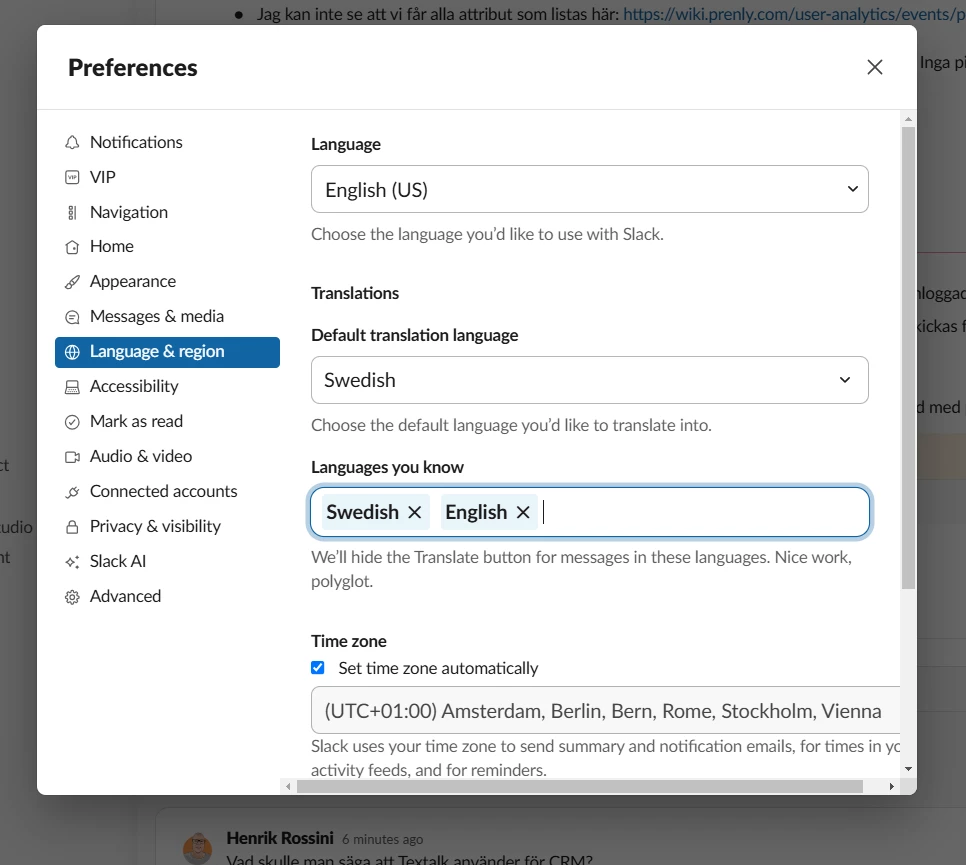966x865 pixels.
Task: Click the globe icon for Language & region
Action: point(72,352)
